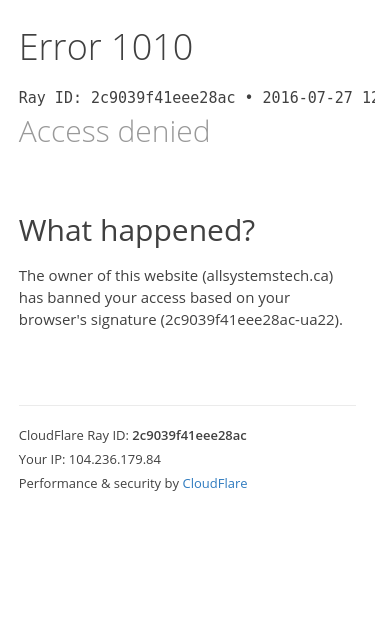Click the date 2016-07-27 in header

[307, 98]
